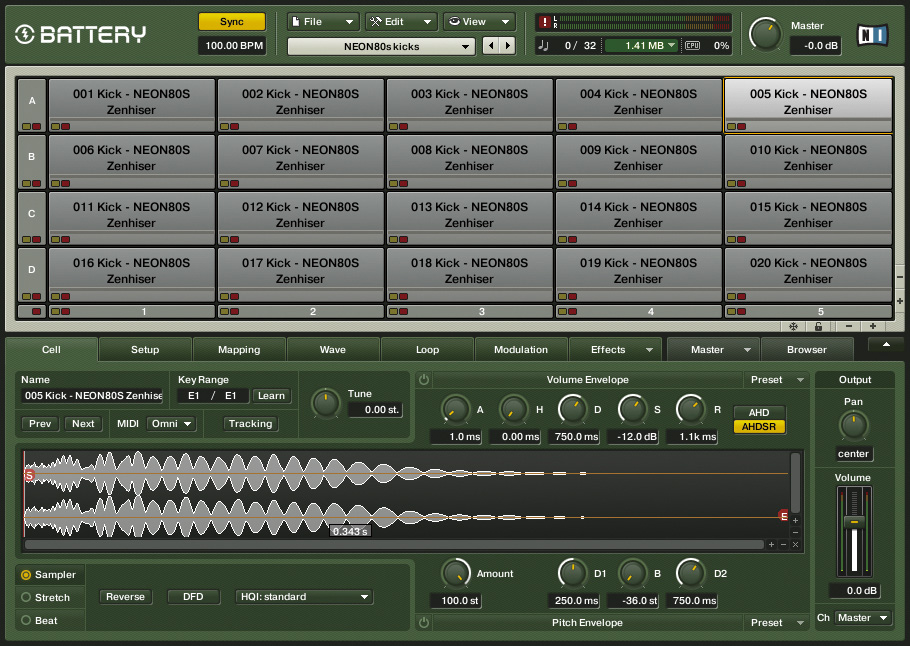Select the Beat mode radio button
Viewport: 910px width, 646px height.
(x=26, y=620)
